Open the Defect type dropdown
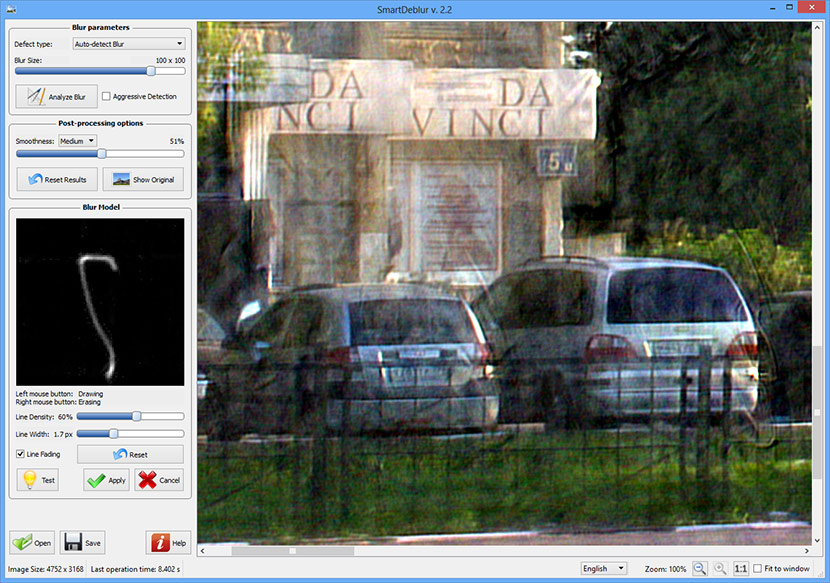Viewport: 830px width, 583px height. [x=129, y=44]
